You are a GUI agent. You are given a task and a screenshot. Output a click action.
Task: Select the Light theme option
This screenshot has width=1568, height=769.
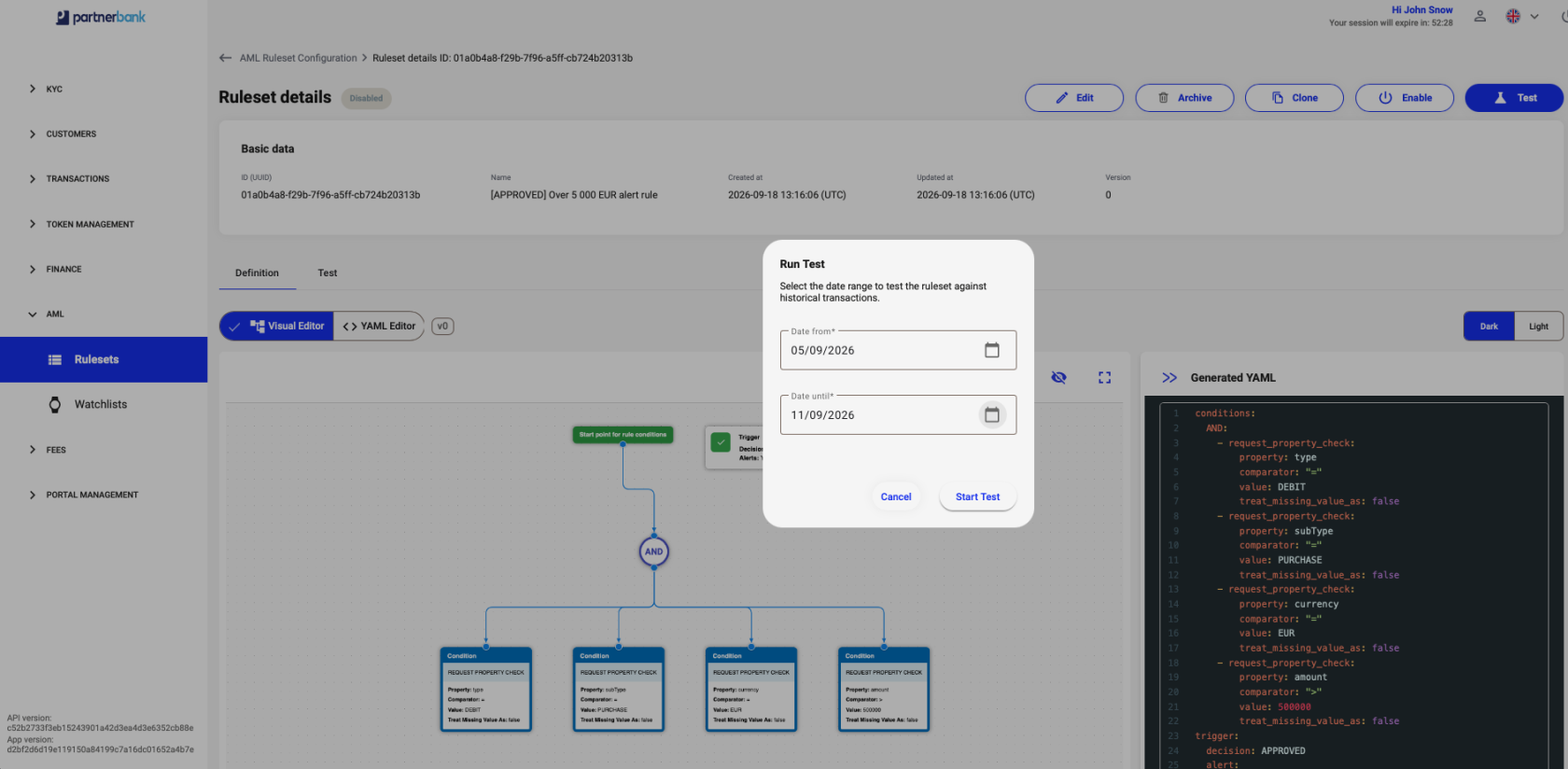coord(1538,326)
